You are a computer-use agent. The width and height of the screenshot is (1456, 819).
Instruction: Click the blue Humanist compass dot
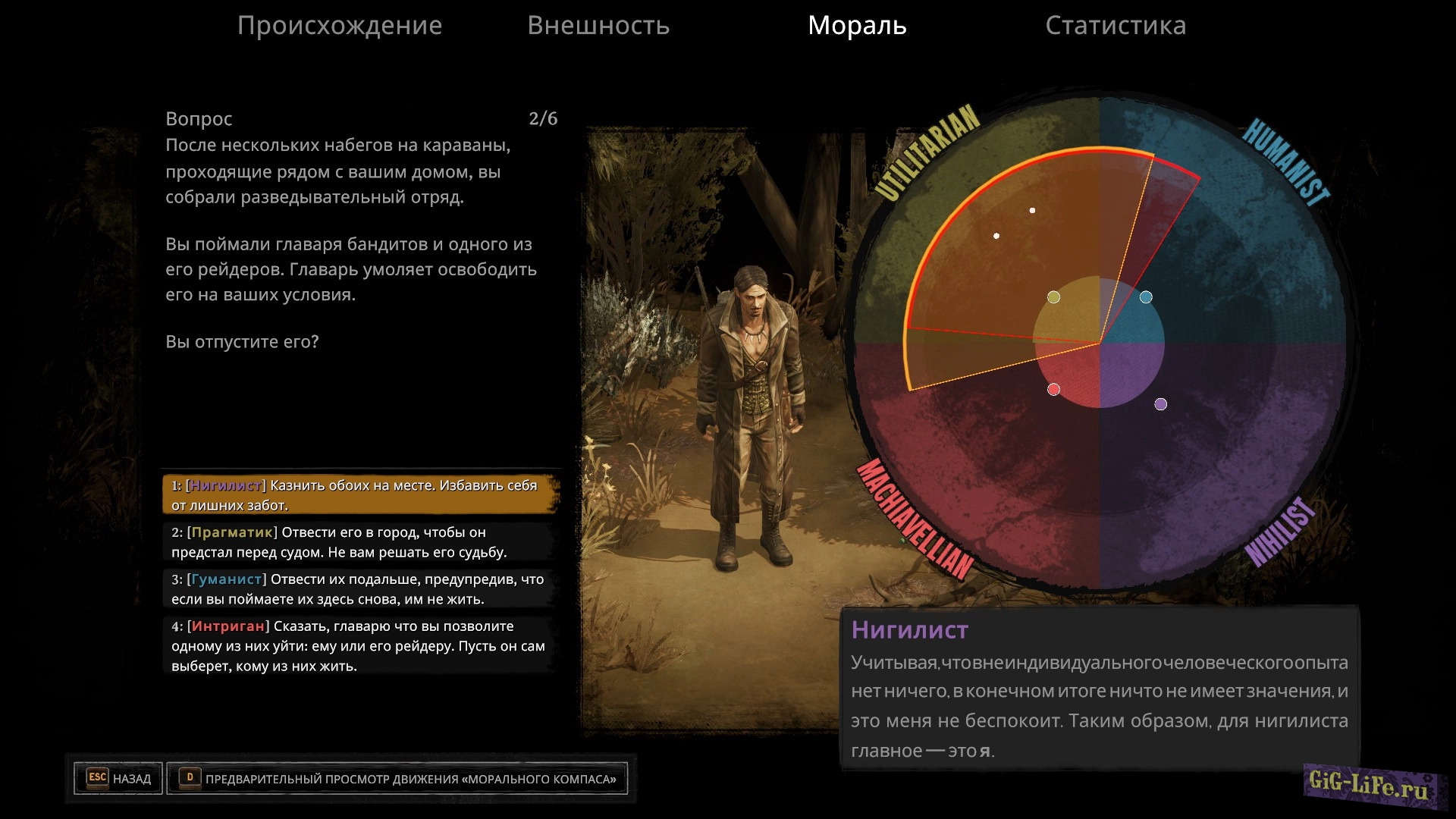coord(1146,297)
